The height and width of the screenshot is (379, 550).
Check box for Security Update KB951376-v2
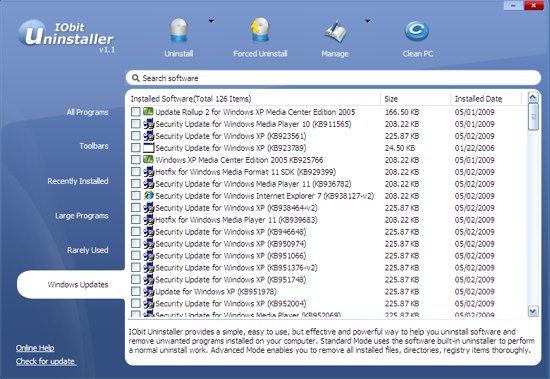[x=135, y=267]
